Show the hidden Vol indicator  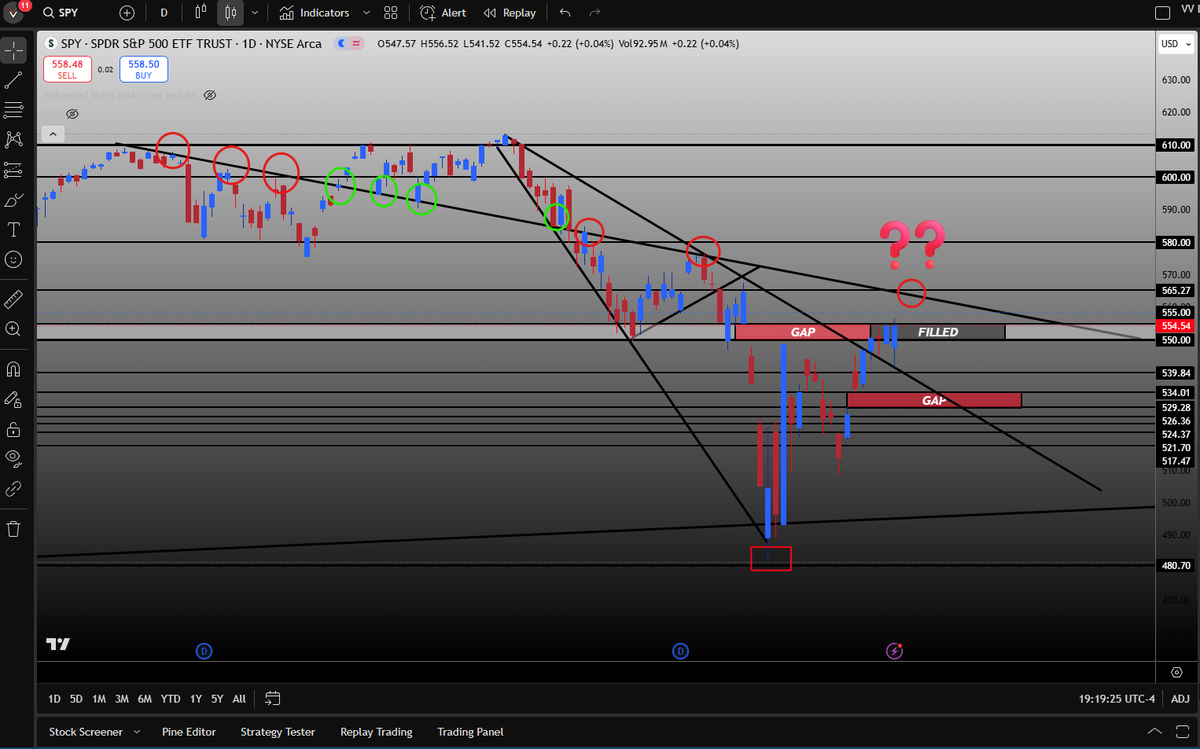pyautogui.click(x=72, y=114)
